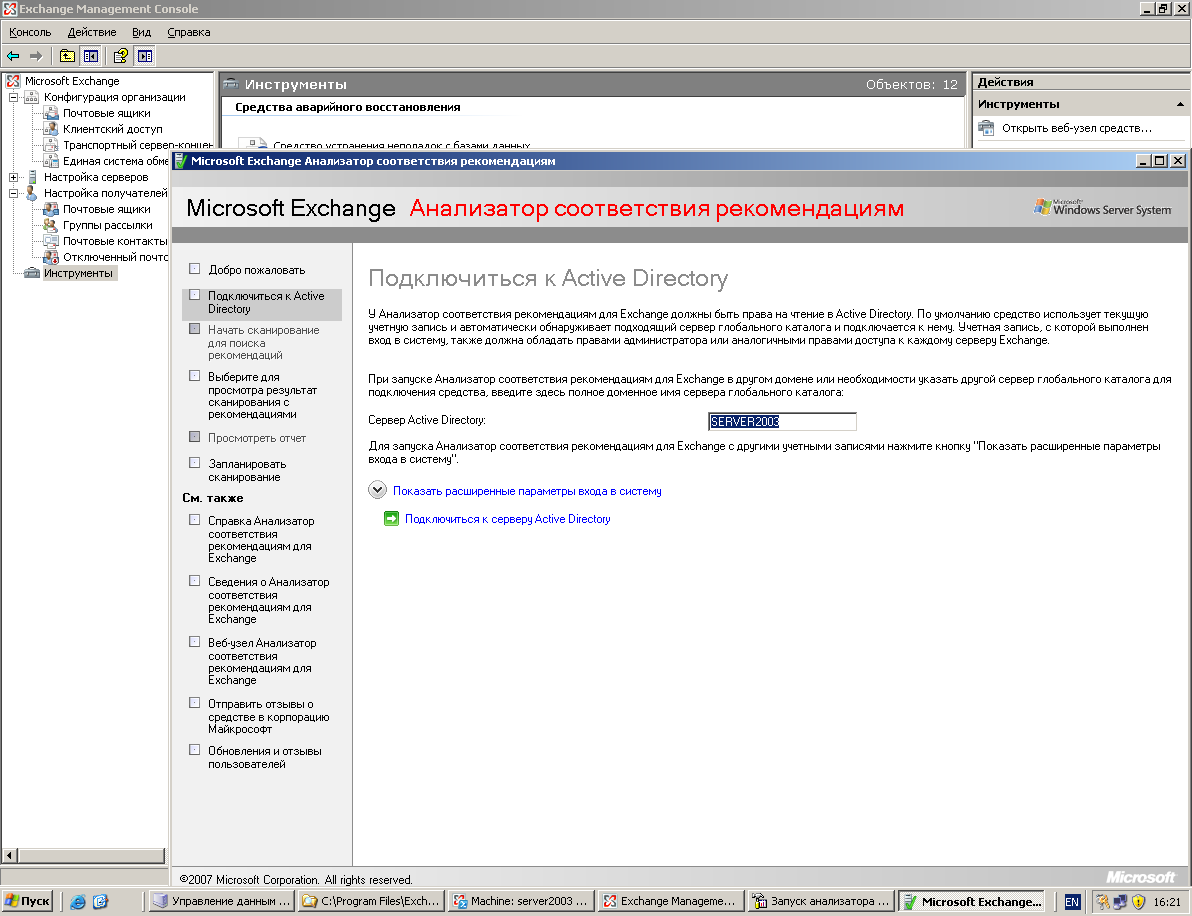Open Отправить отзывы о средстве link
The width and height of the screenshot is (1192, 916).
click(268, 716)
